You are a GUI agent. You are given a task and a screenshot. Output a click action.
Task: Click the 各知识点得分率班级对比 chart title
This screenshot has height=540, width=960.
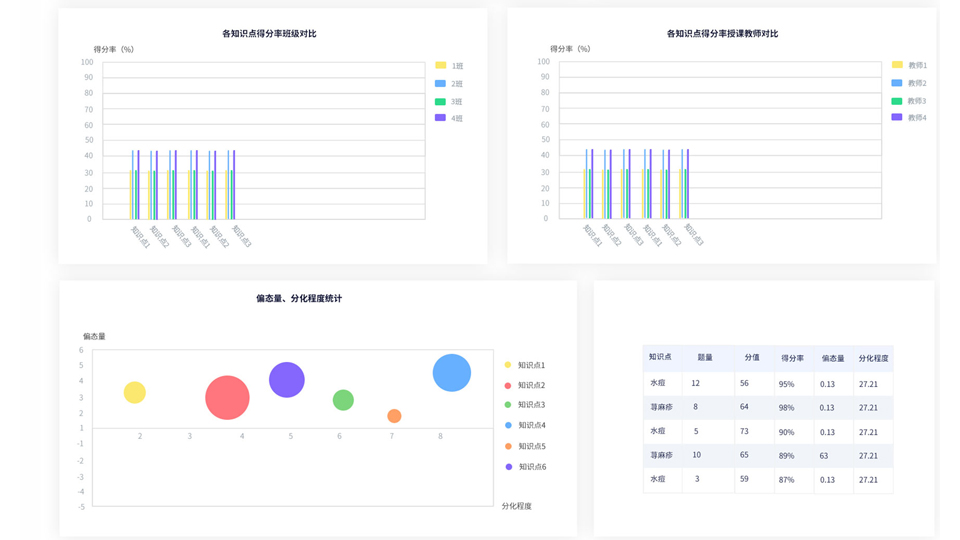pyautogui.click(x=269, y=34)
